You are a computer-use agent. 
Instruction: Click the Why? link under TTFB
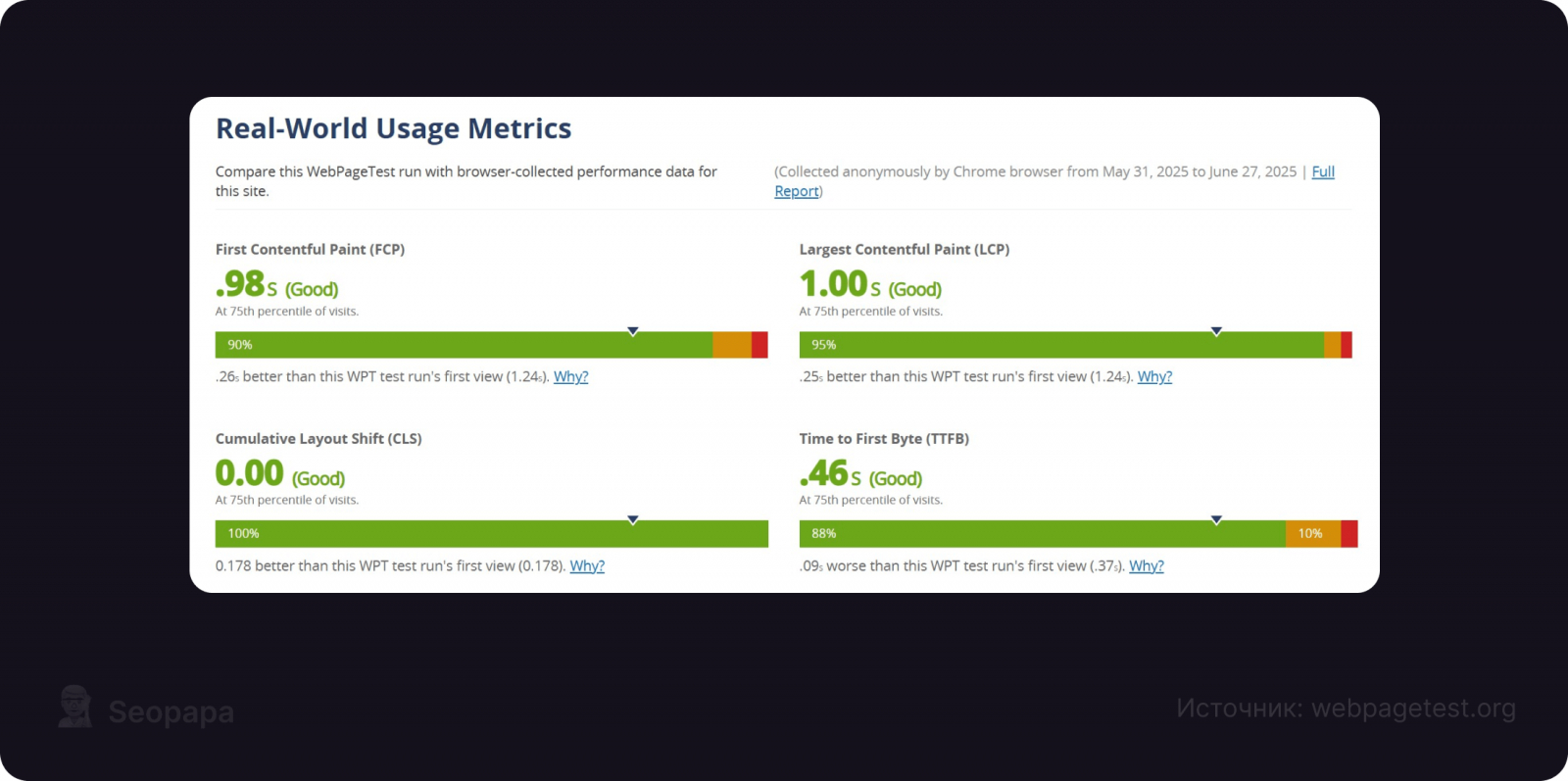click(x=1146, y=566)
